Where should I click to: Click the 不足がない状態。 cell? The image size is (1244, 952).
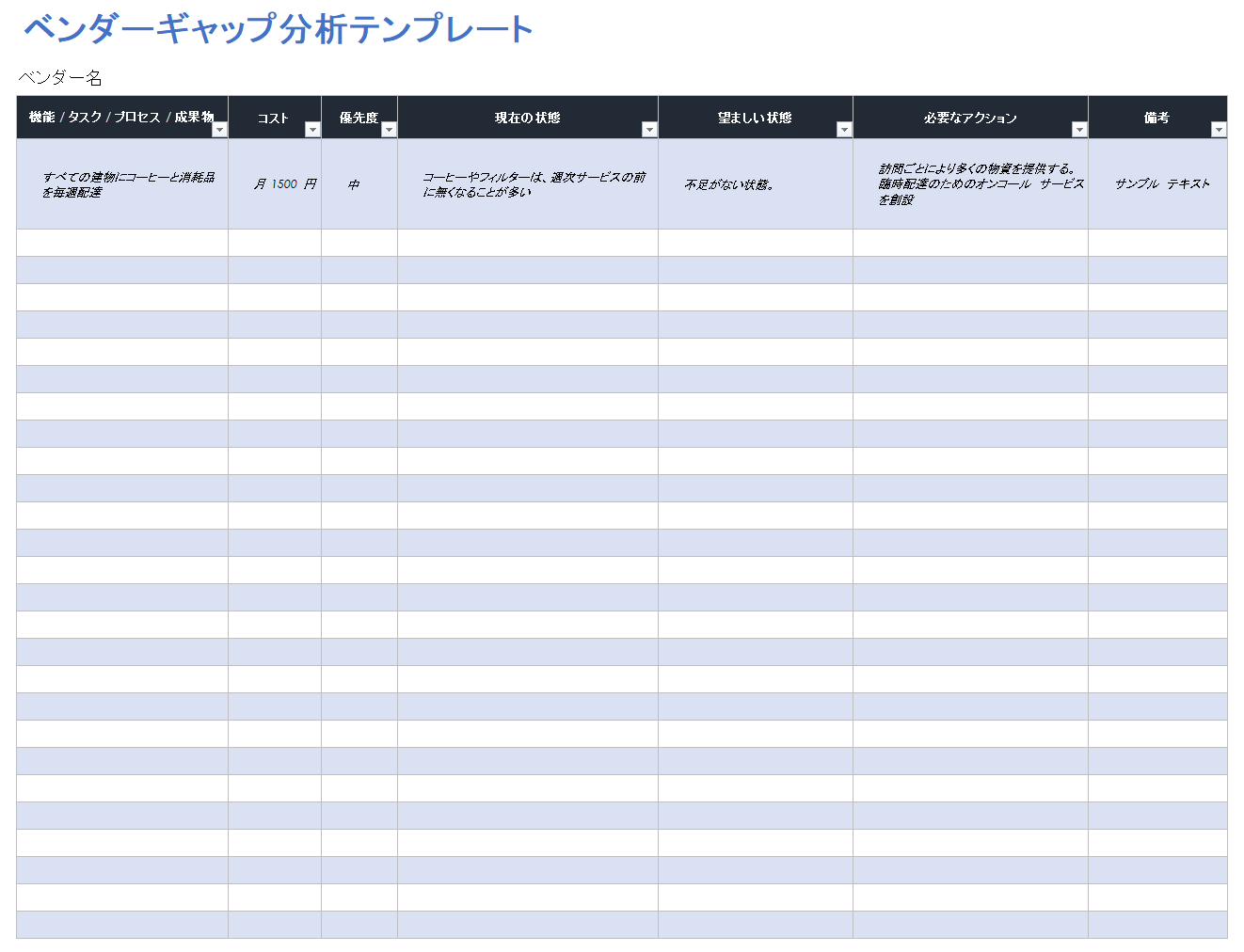click(x=756, y=184)
